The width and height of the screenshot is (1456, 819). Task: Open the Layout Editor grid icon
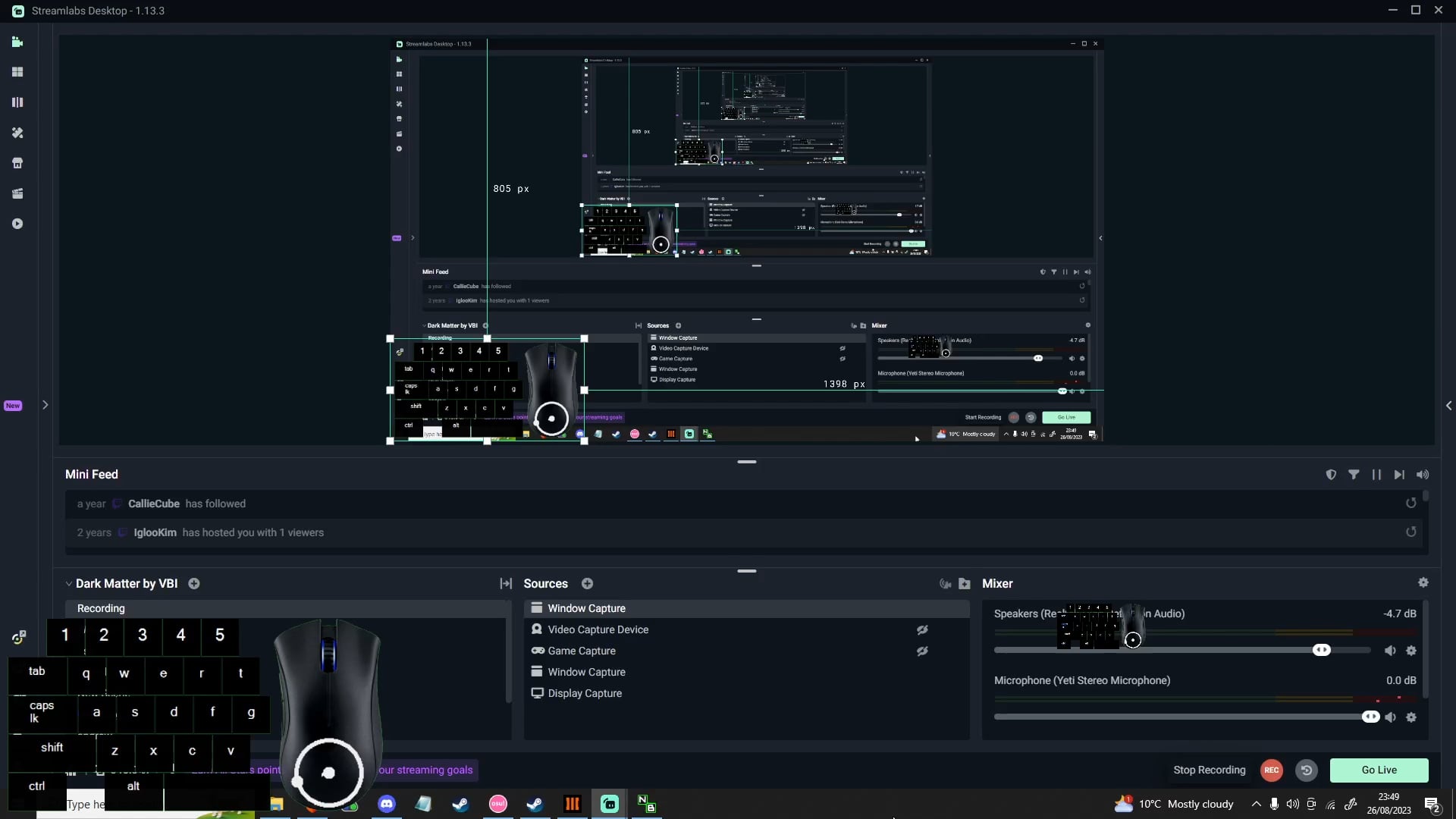pos(17,72)
